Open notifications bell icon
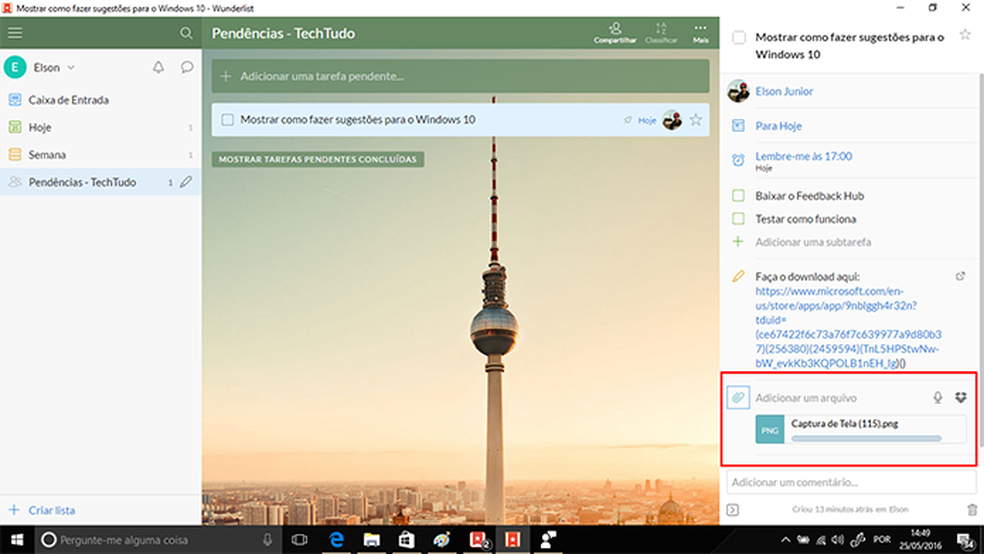The height and width of the screenshot is (554, 984). coord(158,67)
